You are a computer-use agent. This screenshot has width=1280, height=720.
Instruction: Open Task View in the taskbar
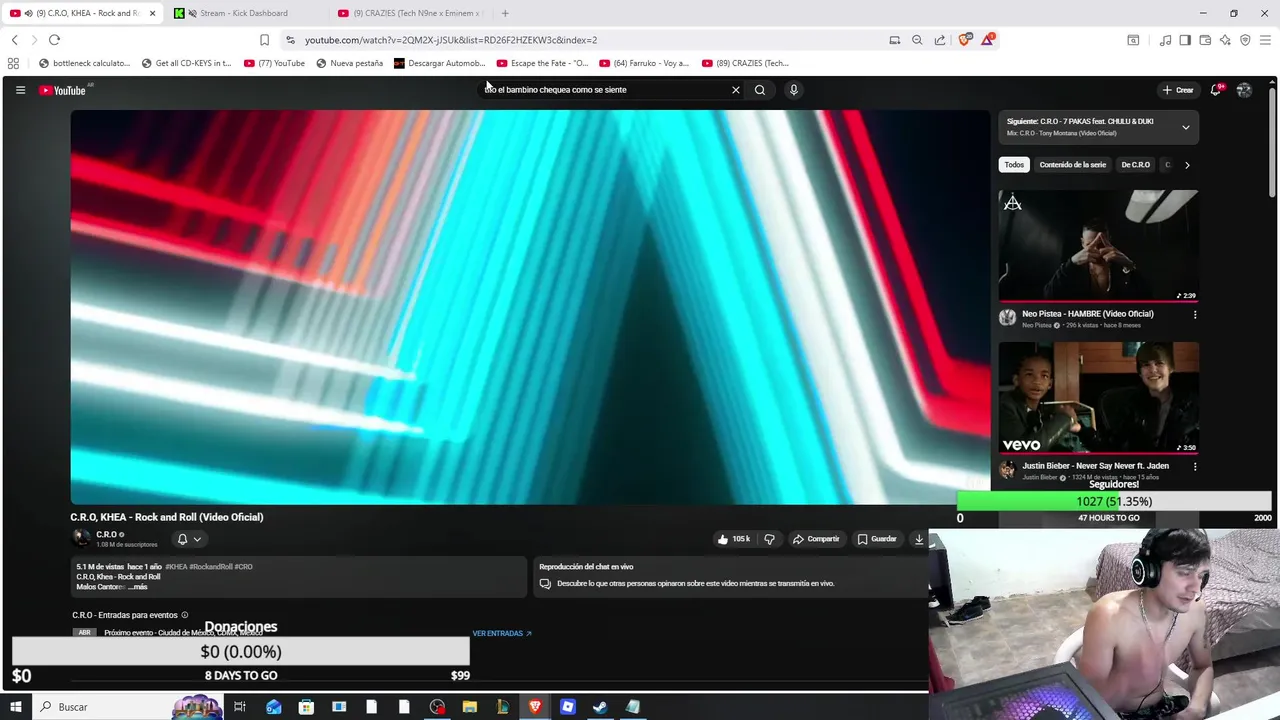240,707
